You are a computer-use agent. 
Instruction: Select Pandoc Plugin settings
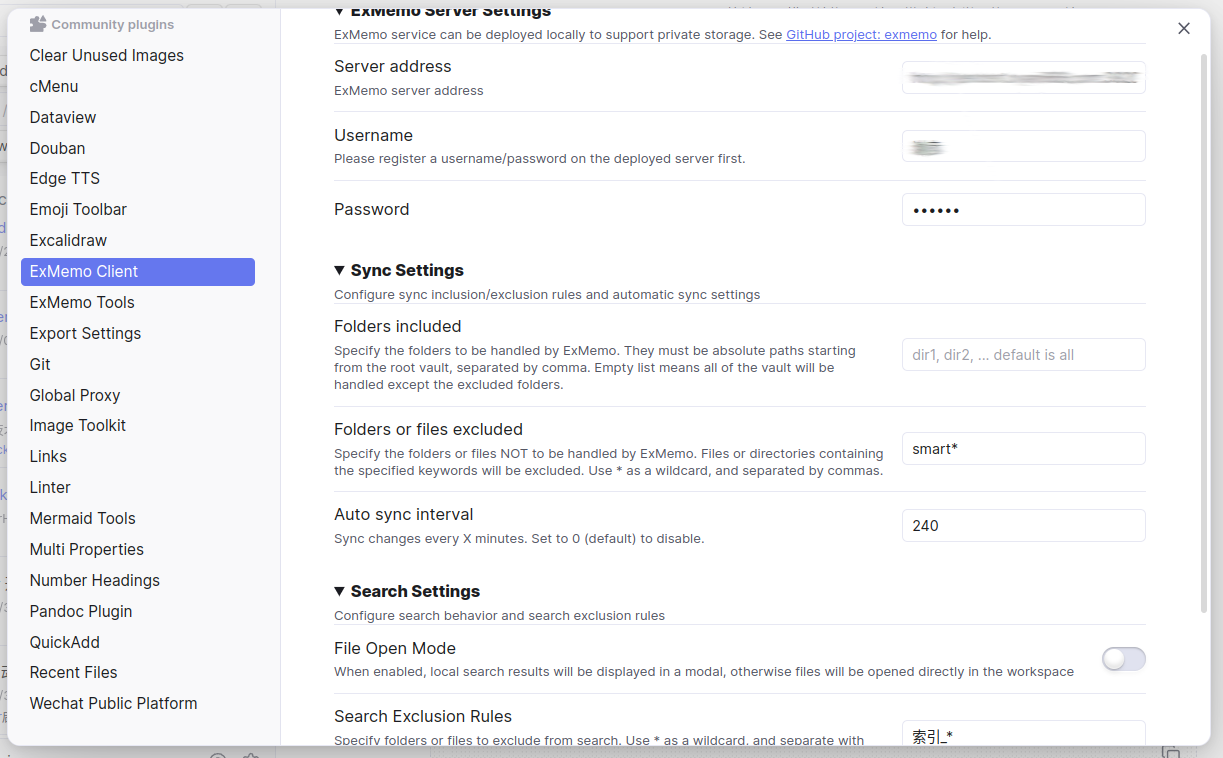(x=138, y=611)
